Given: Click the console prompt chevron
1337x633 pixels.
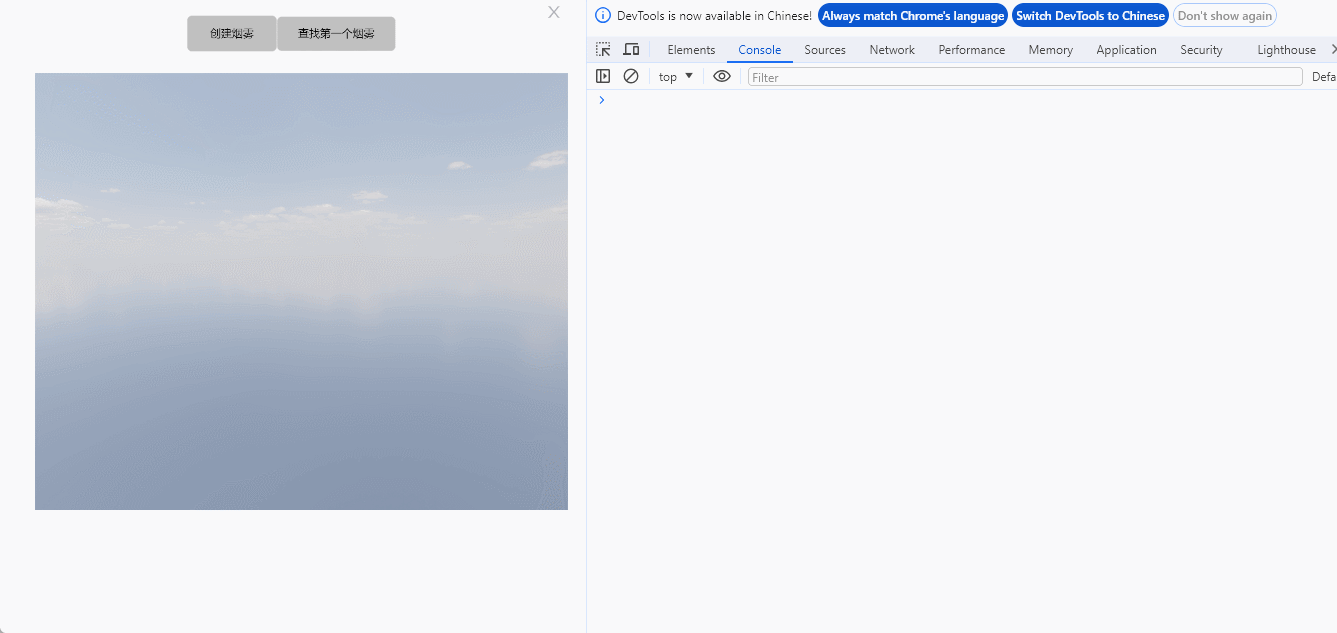Looking at the screenshot, I should [601, 100].
